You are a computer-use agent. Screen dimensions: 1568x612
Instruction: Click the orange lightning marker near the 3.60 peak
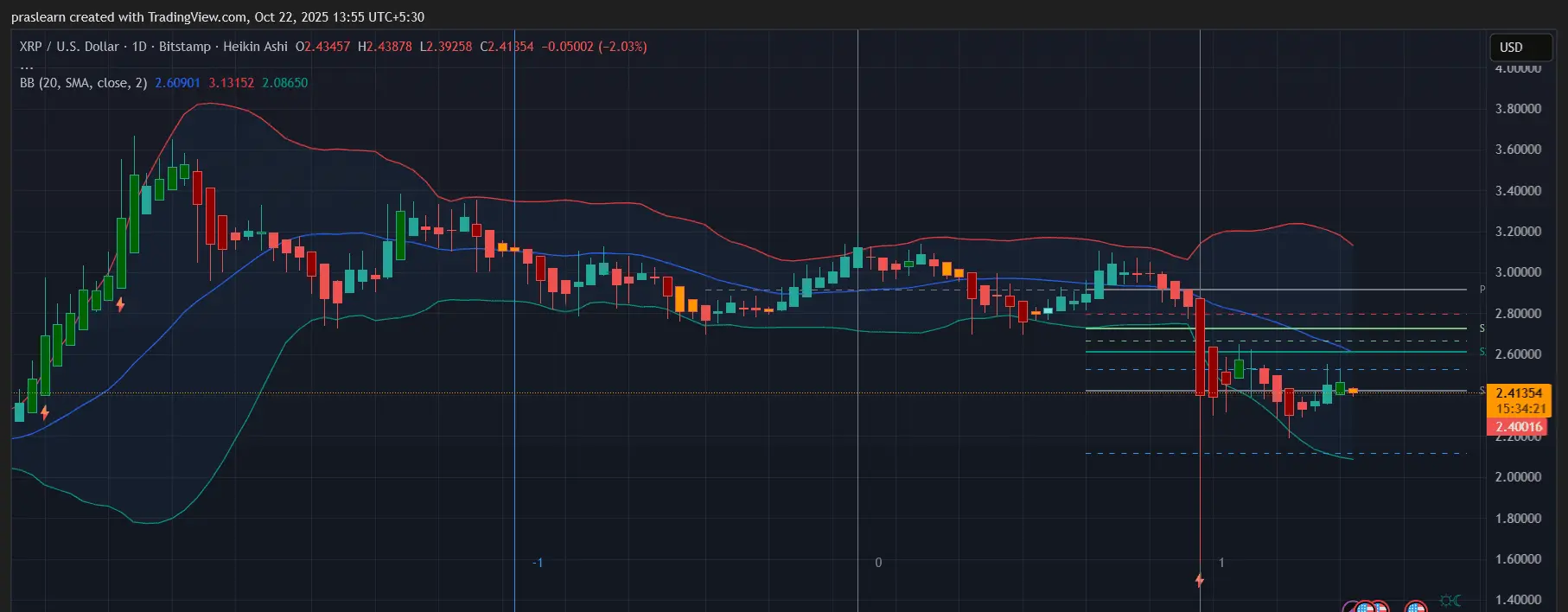coord(120,304)
